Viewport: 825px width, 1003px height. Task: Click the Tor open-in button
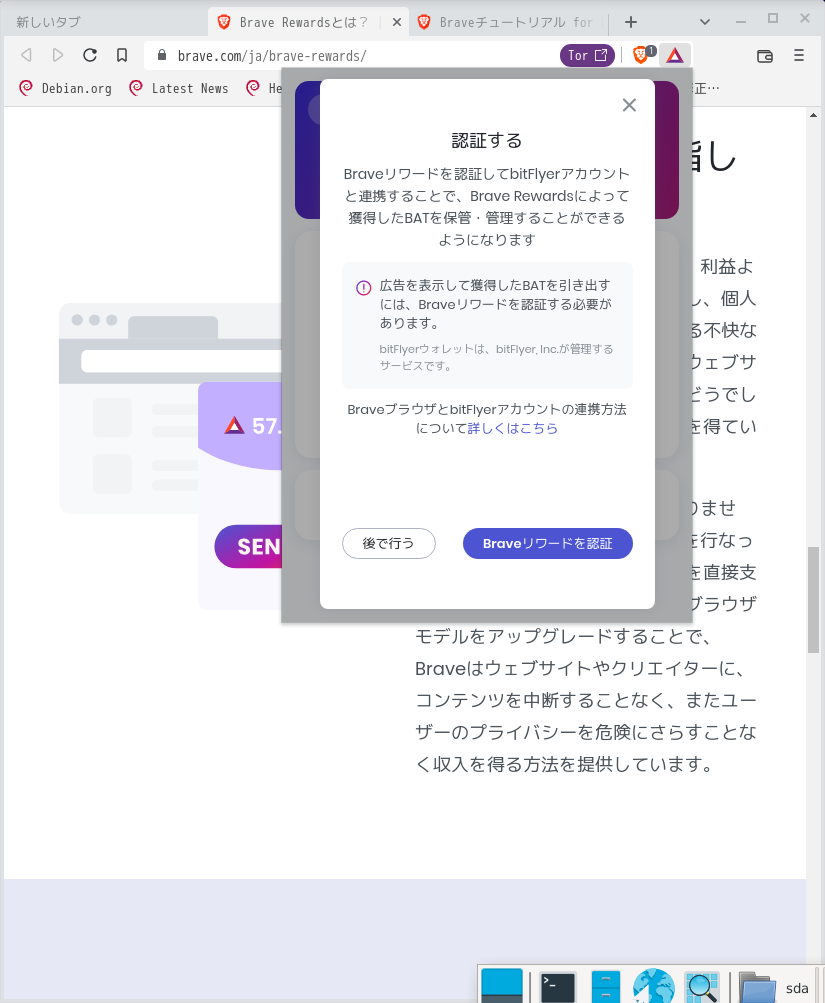tap(587, 56)
